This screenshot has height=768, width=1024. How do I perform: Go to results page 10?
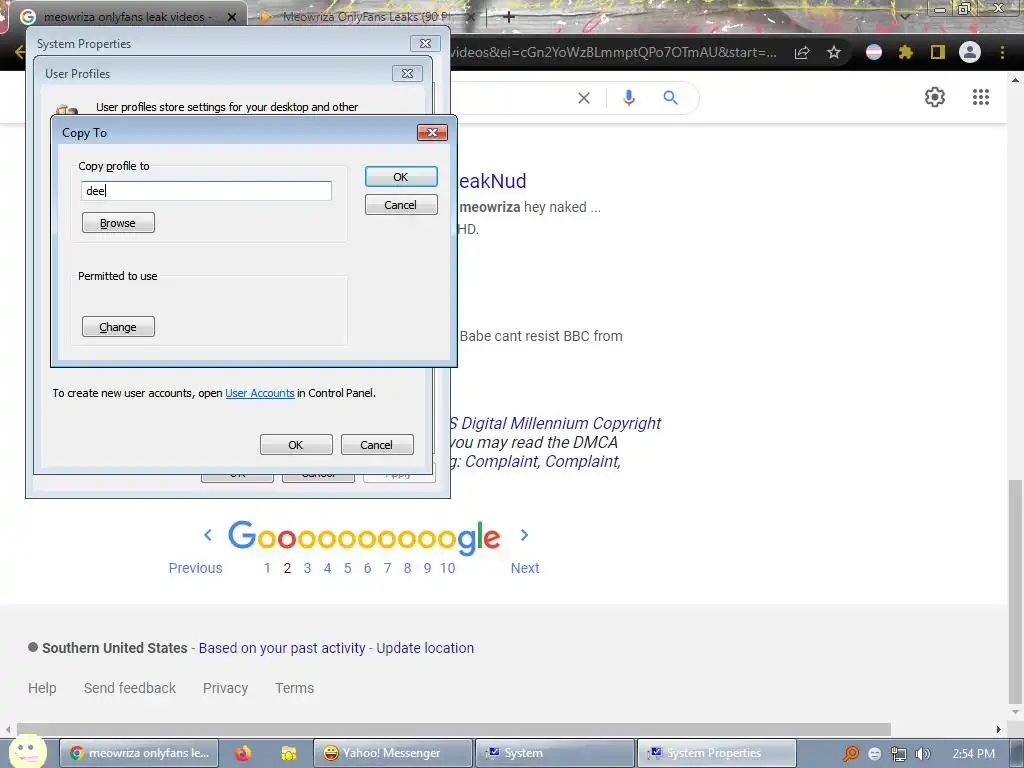coord(447,568)
